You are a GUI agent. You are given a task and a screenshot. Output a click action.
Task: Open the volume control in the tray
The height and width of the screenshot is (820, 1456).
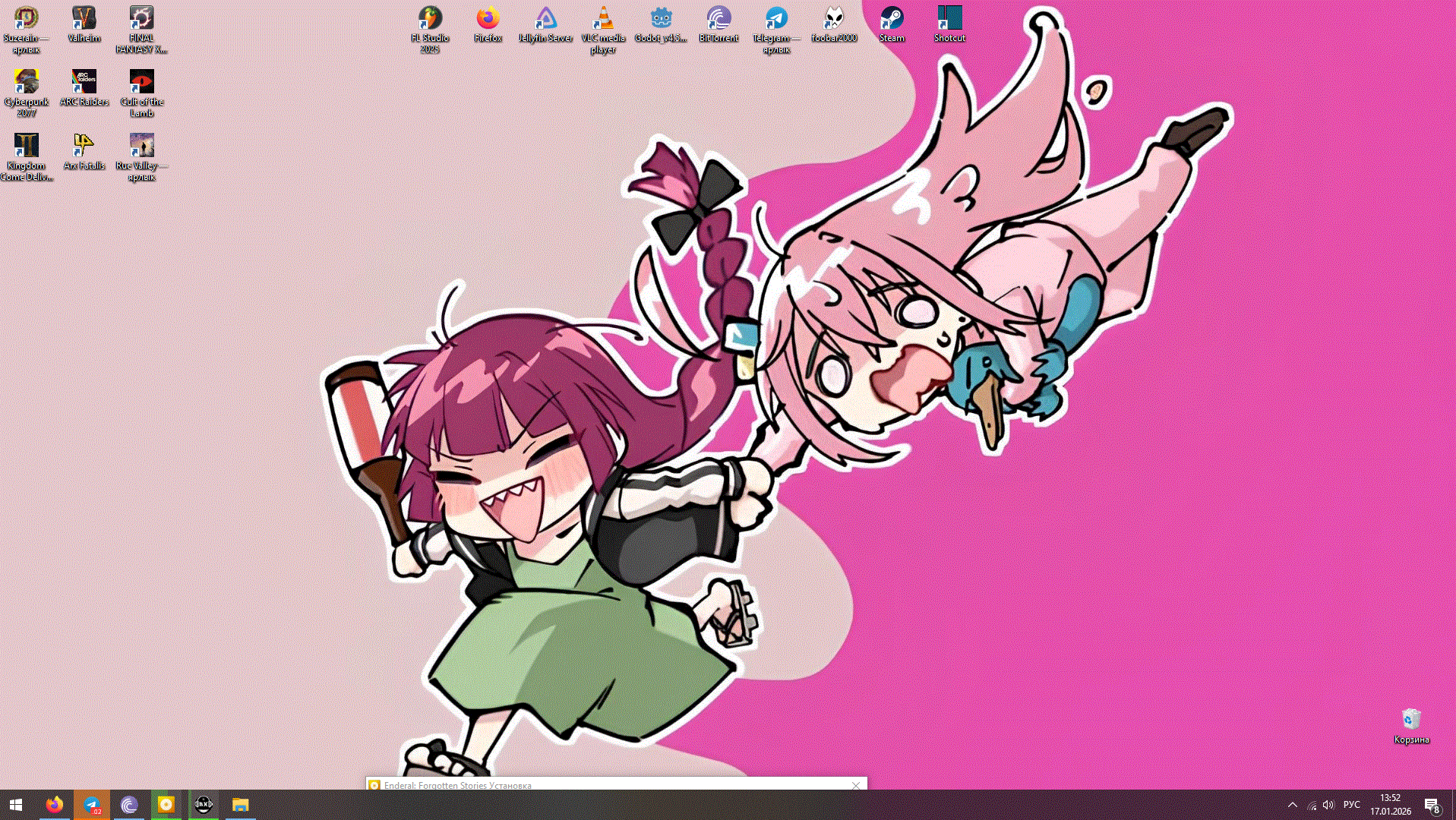pos(1328,805)
